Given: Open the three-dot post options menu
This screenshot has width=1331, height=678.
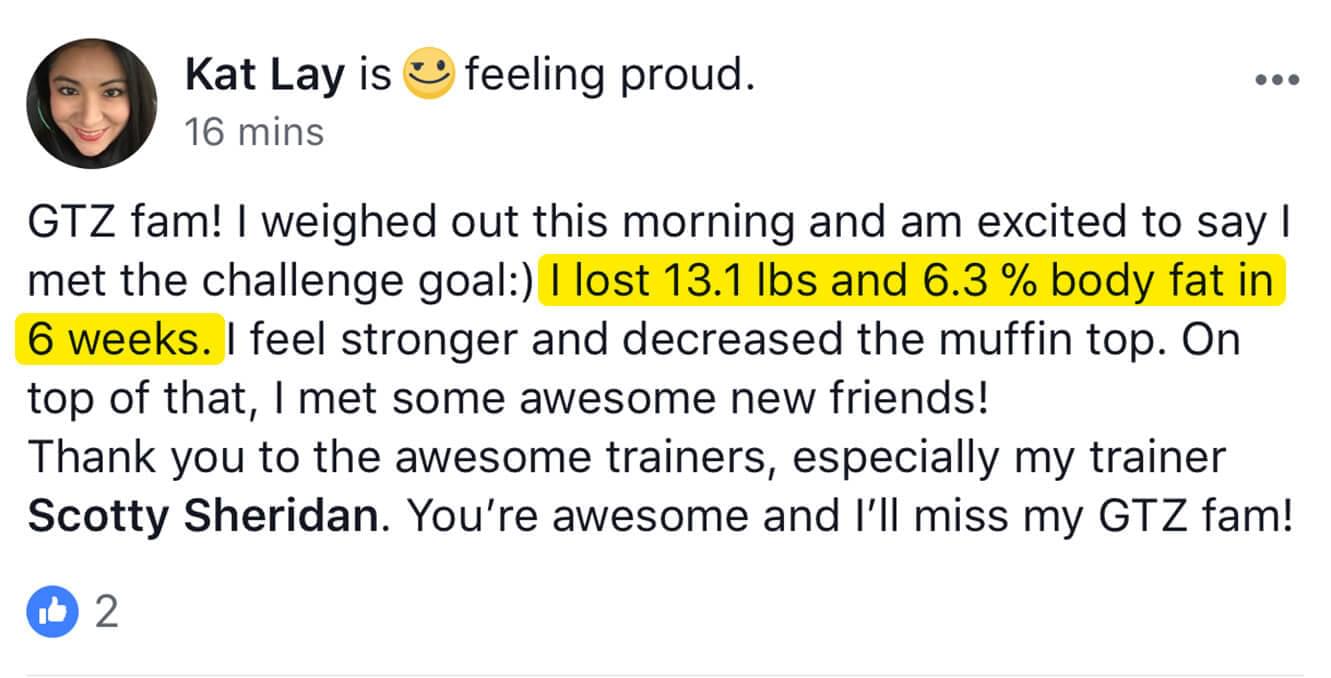Looking at the screenshot, I should (1277, 80).
